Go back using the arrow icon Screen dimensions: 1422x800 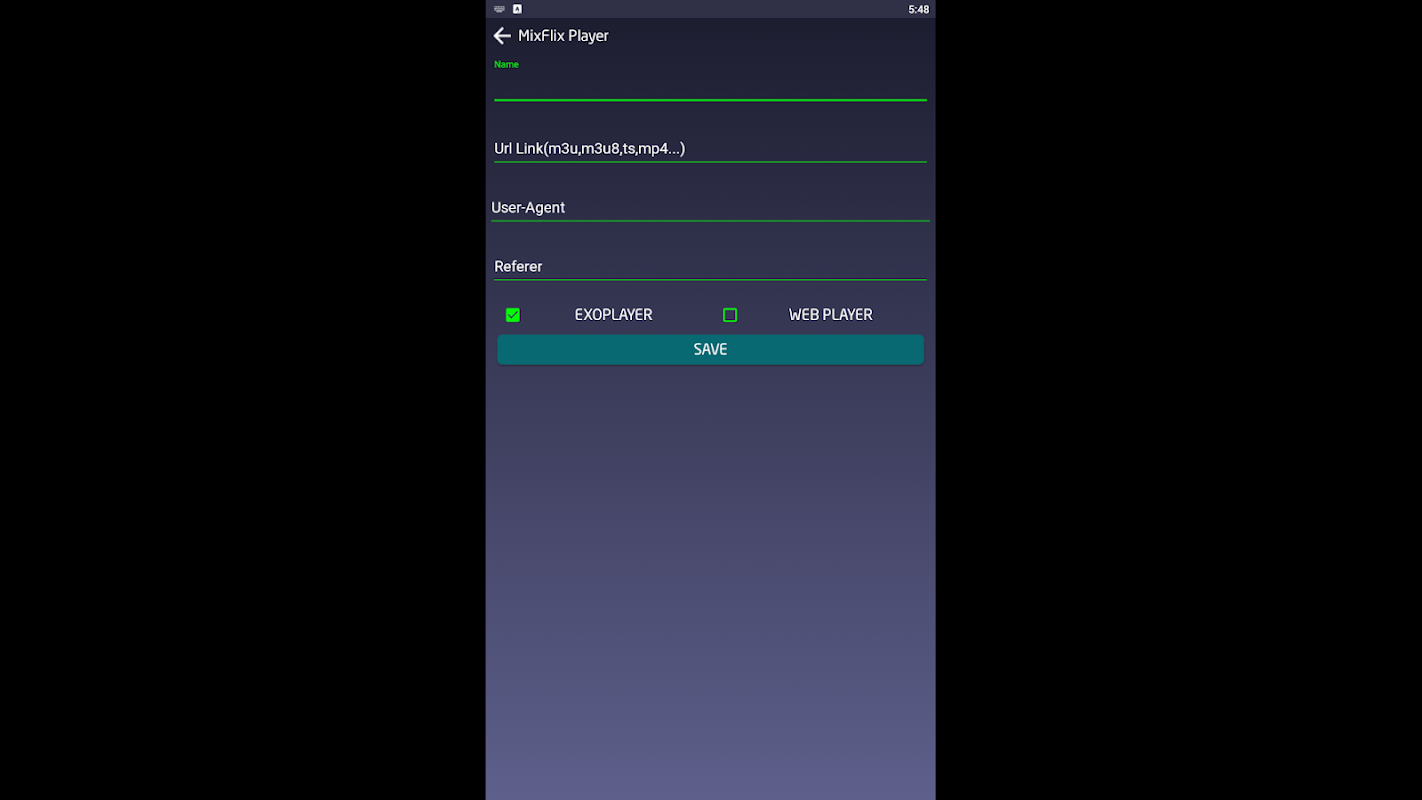[x=502, y=36]
